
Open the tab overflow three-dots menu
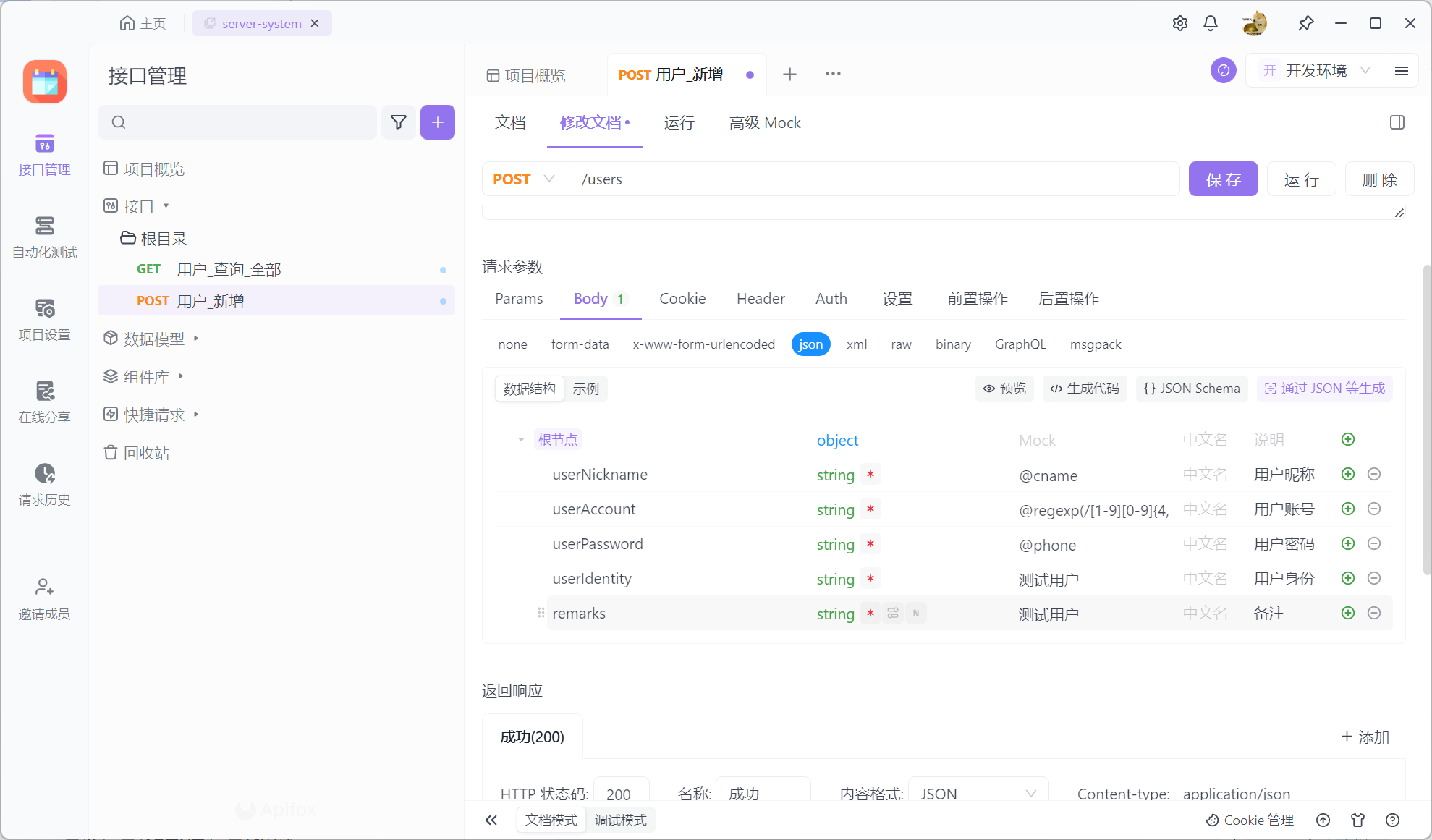[x=833, y=74]
